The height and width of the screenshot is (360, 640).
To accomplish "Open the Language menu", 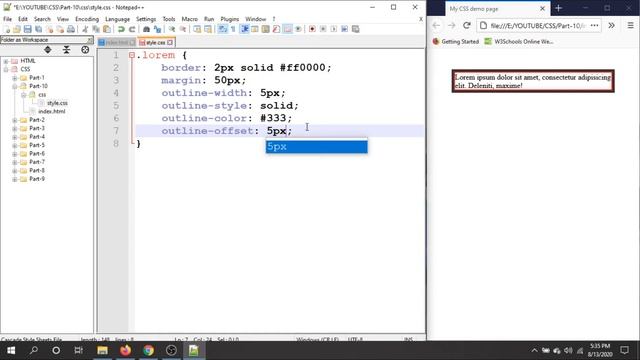I will 117,19.
